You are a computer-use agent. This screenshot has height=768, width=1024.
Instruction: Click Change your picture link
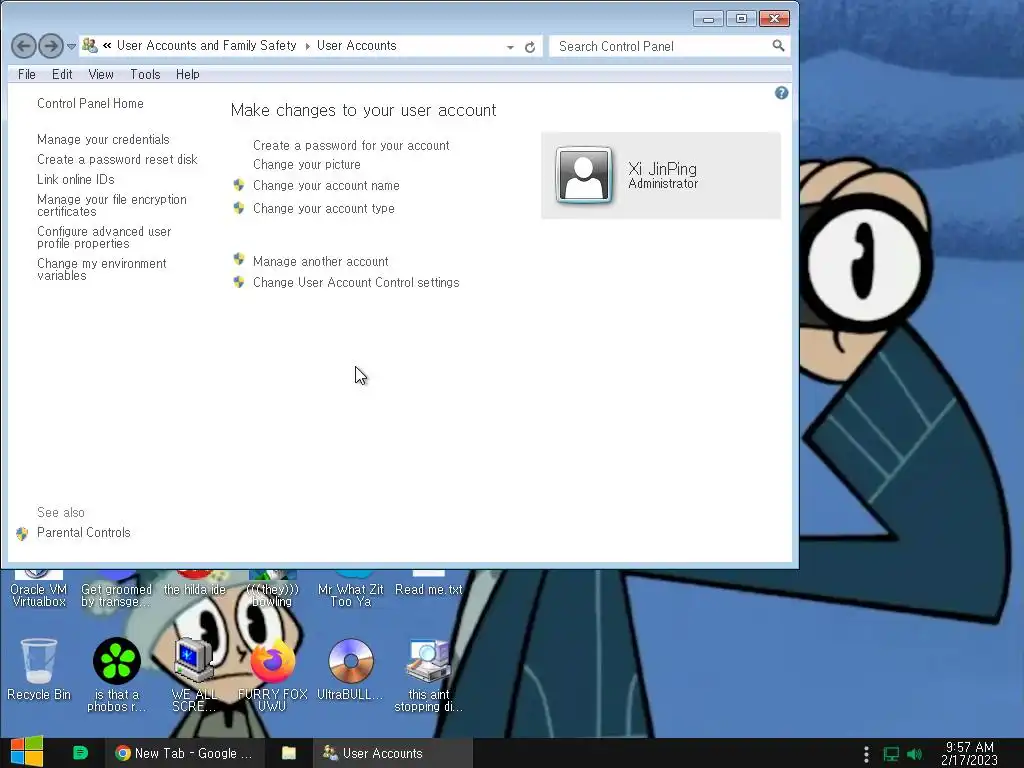coord(306,165)
